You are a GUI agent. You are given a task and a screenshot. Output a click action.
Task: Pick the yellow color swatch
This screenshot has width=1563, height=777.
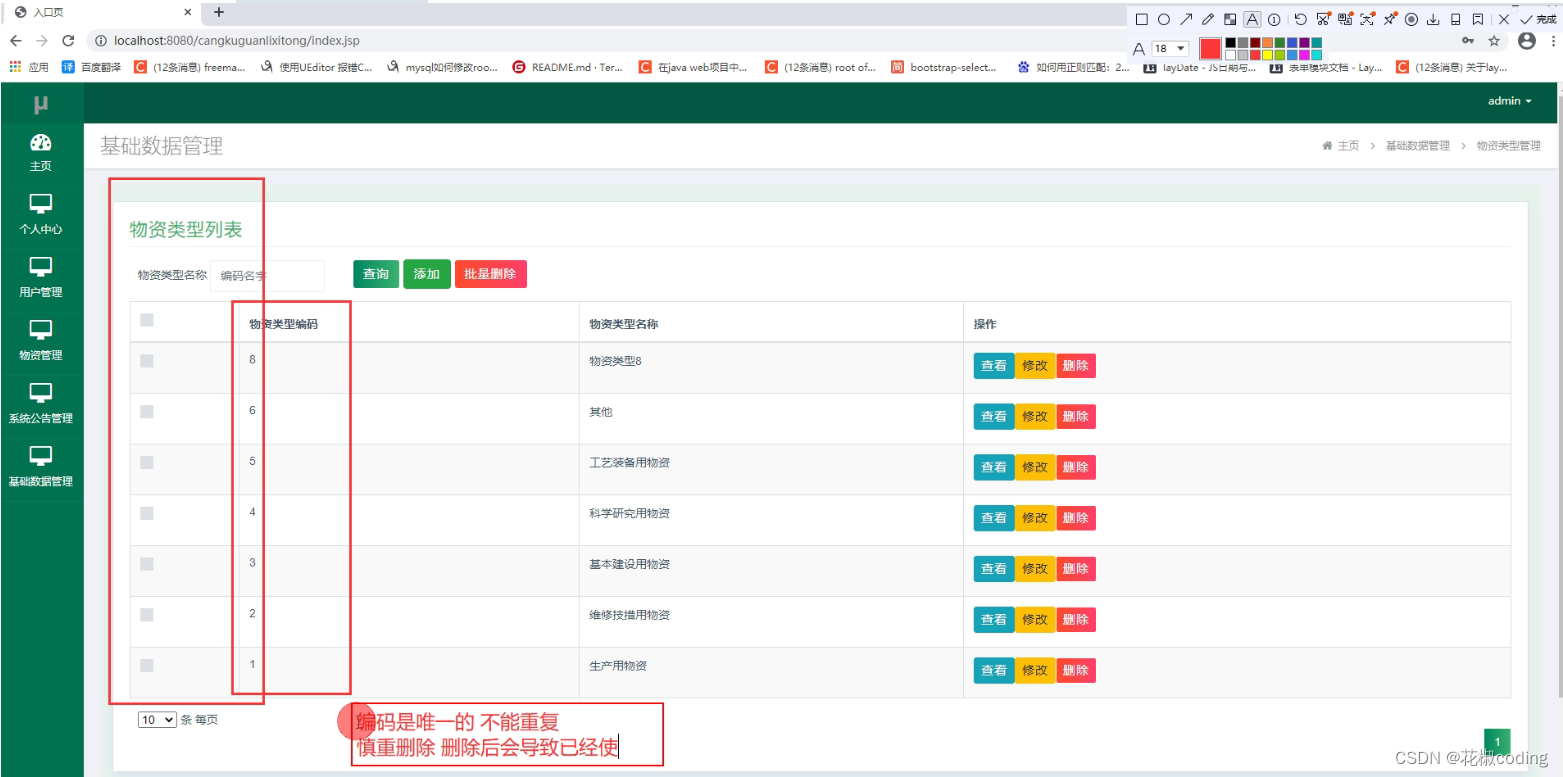click(1267, 55)
